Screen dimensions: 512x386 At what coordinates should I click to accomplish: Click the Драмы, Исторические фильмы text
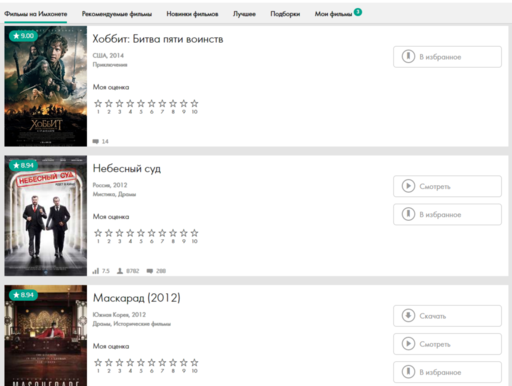click(132, 324)
